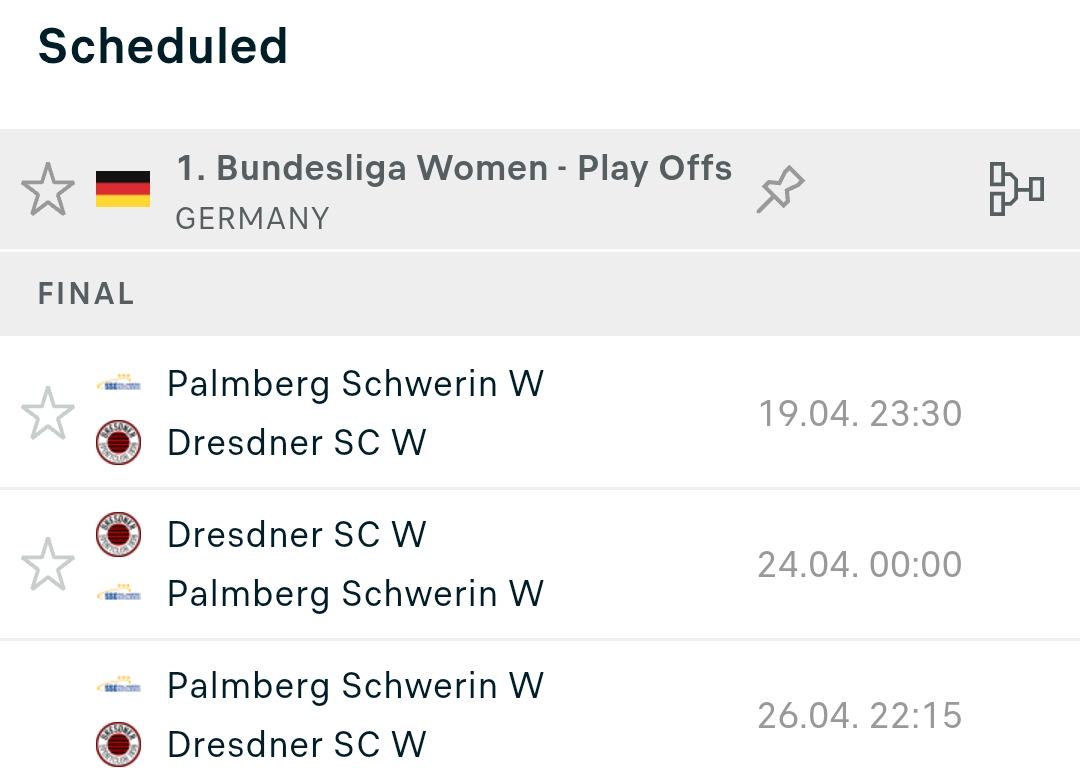Click Dresdner SC logo in first match

(118, 442)
